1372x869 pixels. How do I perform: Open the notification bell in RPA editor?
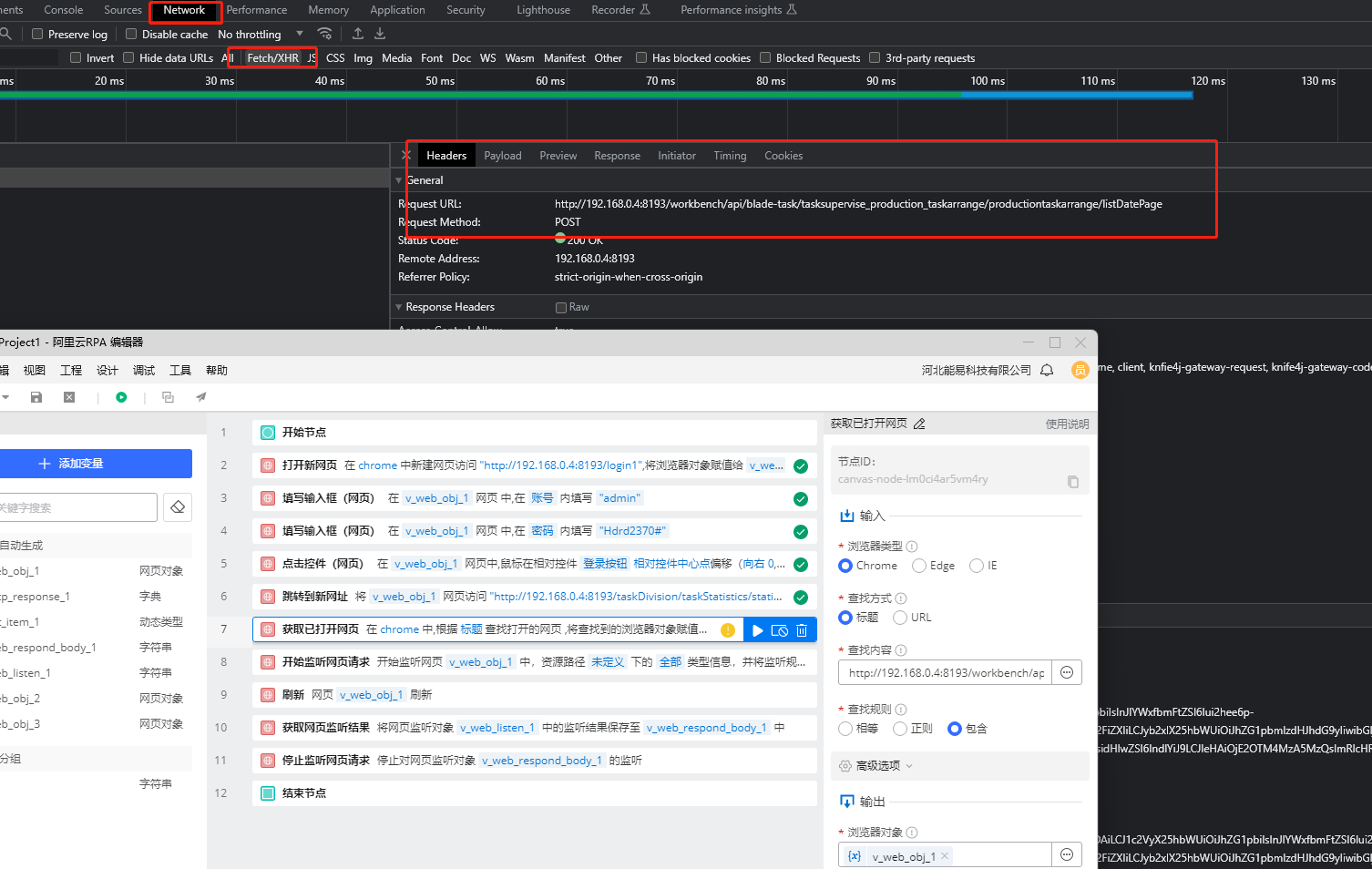click(1047, 370)
